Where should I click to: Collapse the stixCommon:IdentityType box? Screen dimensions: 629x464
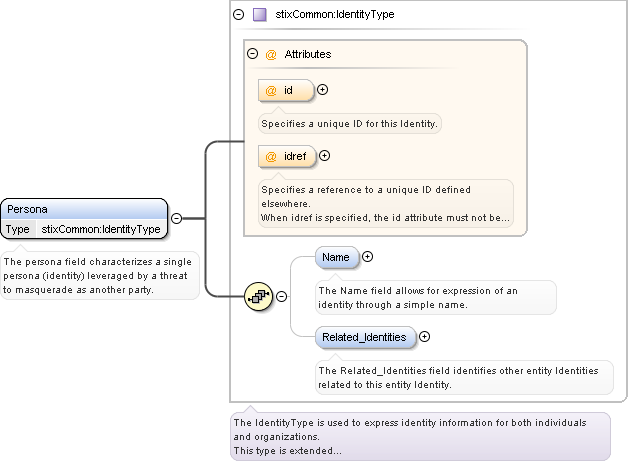(x=238, y=15)
